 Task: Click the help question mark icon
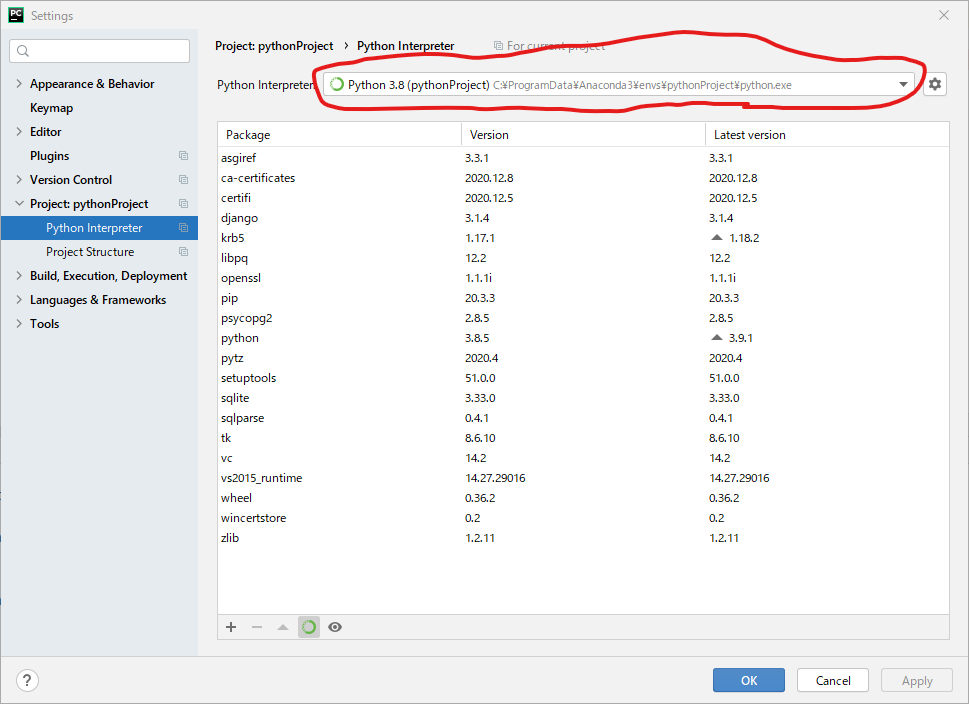tap(27, 681)
